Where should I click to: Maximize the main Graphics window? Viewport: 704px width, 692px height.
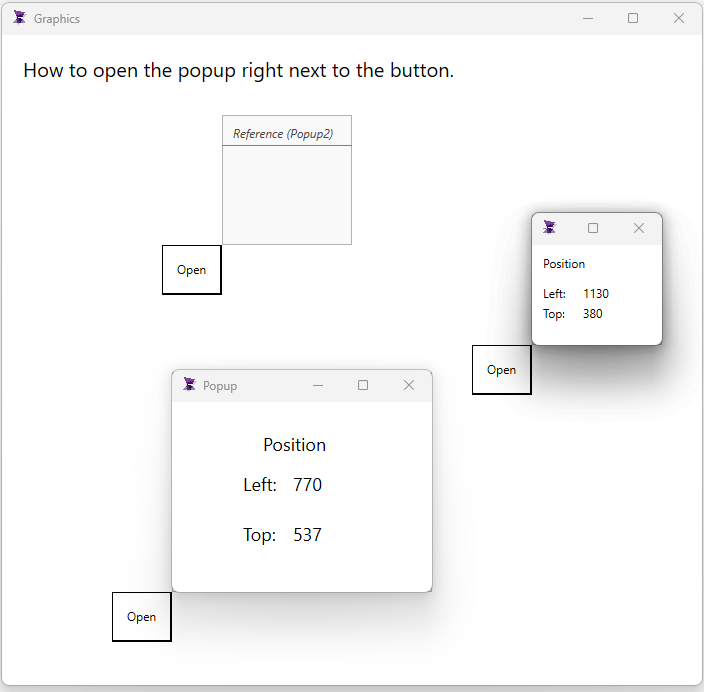coord(633,18)
